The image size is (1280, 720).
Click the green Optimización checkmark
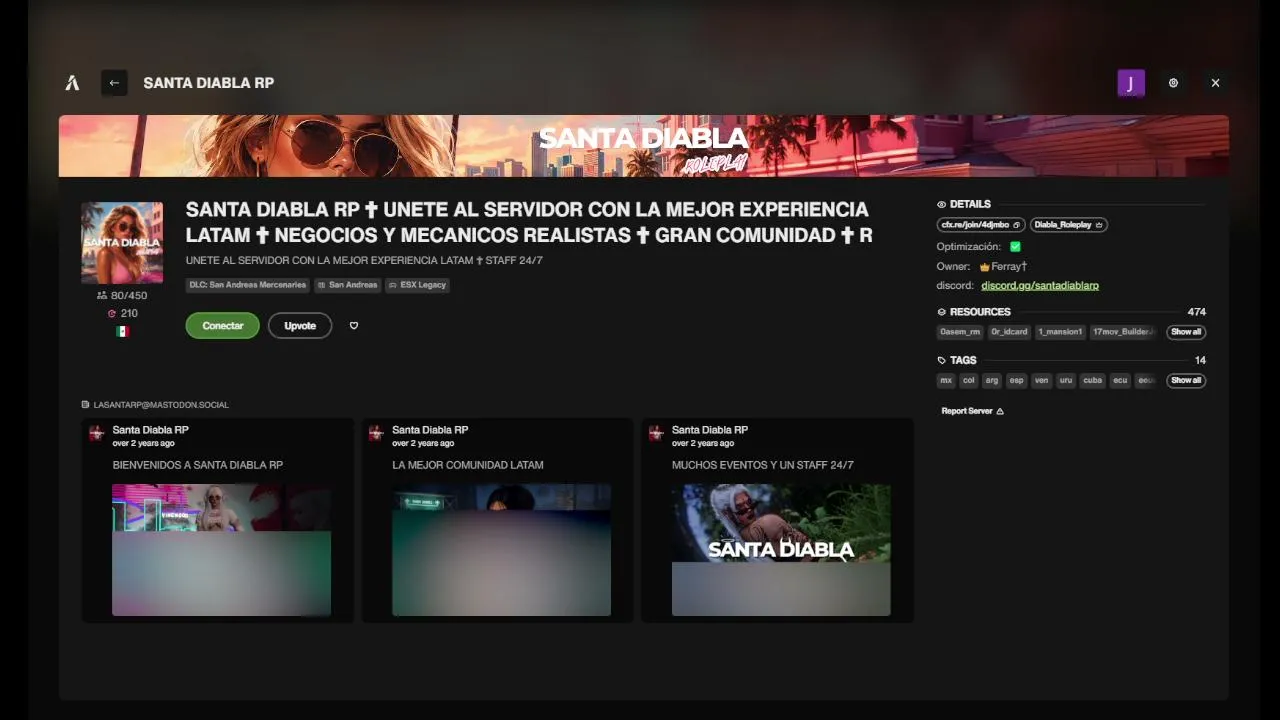(x=1015, y=246)
